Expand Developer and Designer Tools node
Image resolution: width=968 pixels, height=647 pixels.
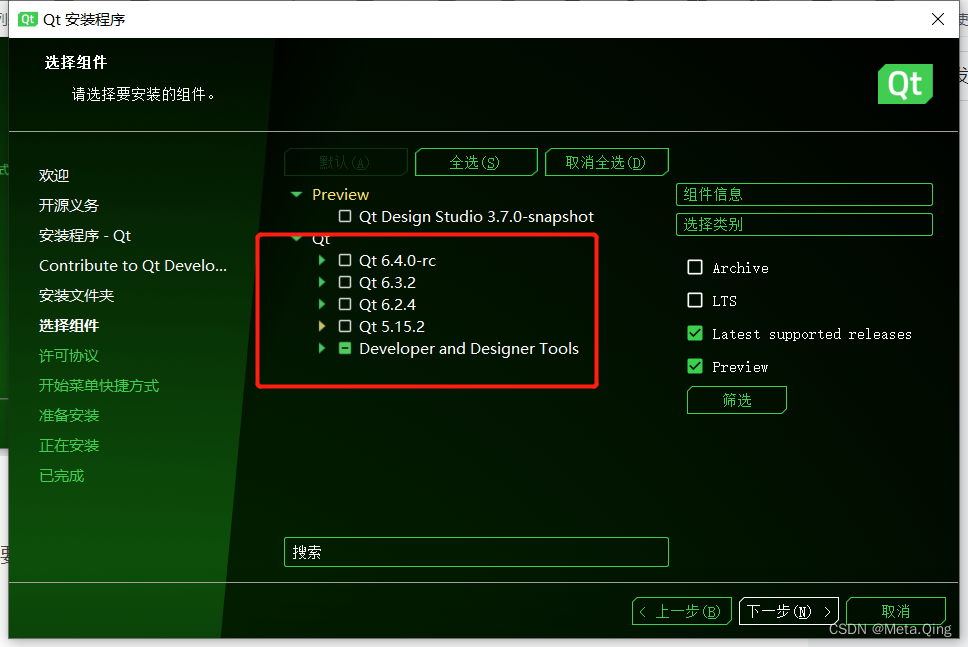click(x=322, y=348)
